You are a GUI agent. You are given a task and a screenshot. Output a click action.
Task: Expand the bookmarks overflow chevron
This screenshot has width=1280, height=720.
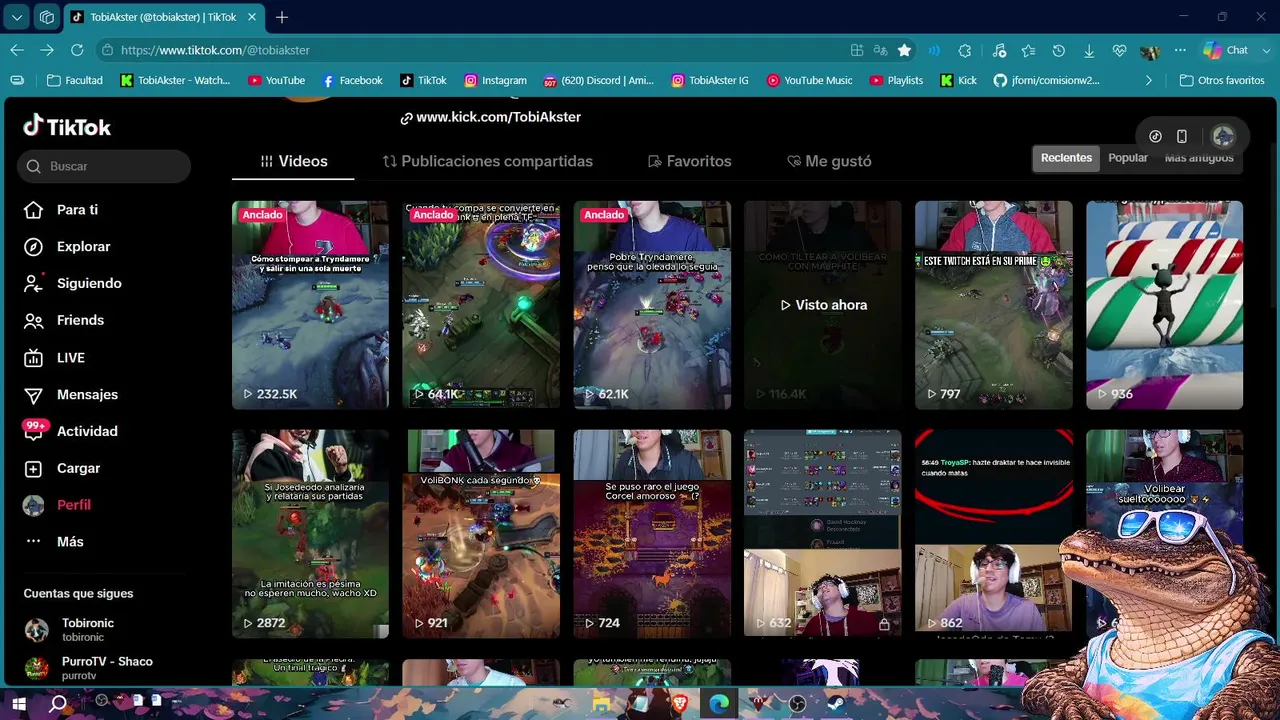pyautogui.click(x=1148, y=80)
